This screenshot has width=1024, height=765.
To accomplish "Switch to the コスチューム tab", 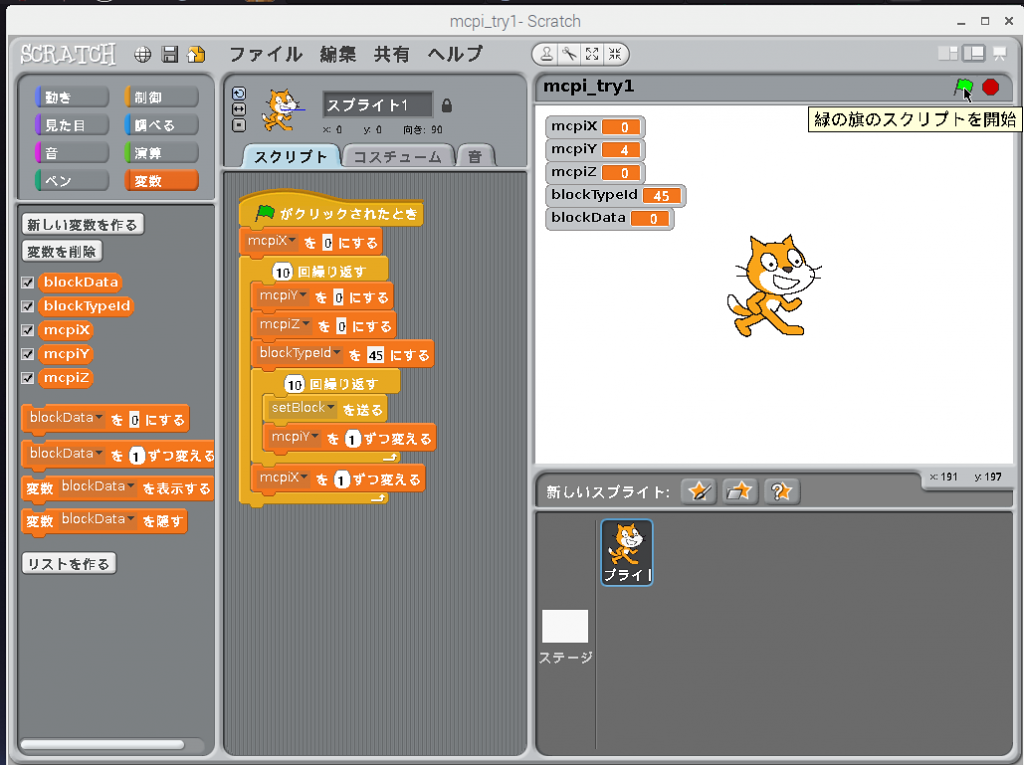I will [x=398, y=157].
